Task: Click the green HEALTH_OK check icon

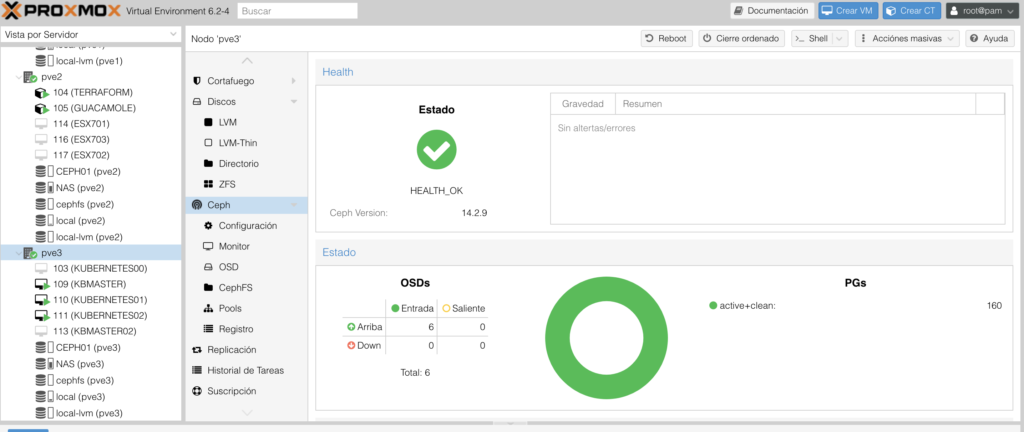Action: 436,149
